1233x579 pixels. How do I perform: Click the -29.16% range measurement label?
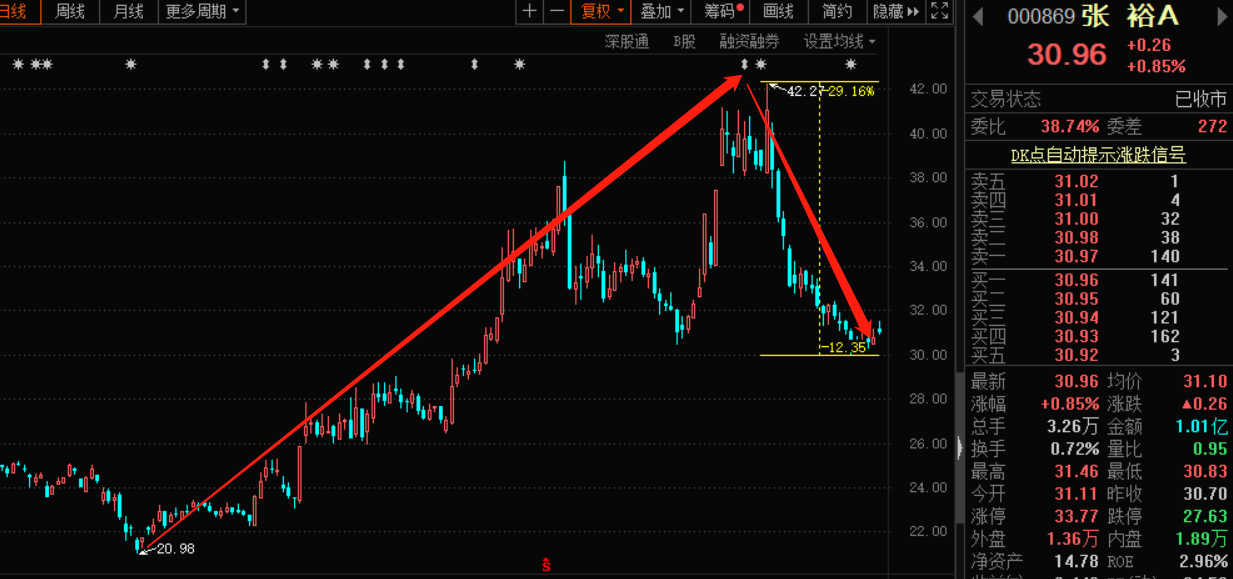pos(851,91)
